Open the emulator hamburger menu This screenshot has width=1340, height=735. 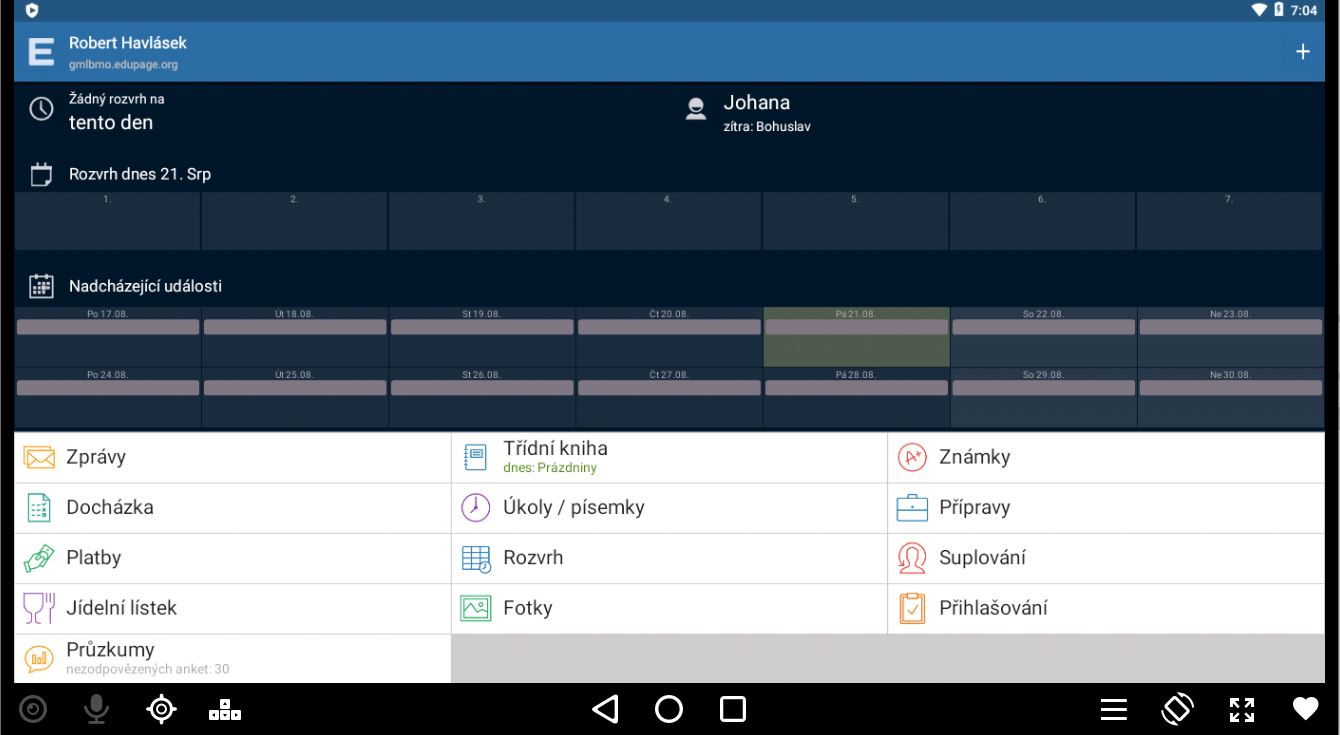click(x=1114, y=709)
